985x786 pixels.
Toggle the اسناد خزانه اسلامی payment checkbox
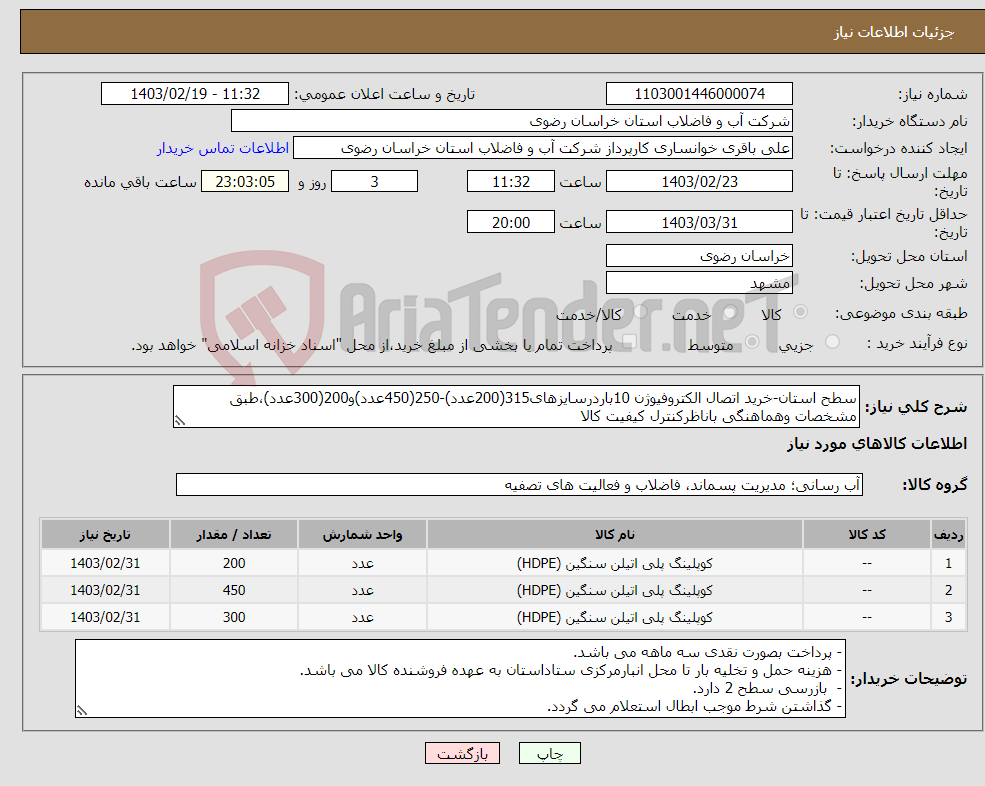click(x=629, y=342)
